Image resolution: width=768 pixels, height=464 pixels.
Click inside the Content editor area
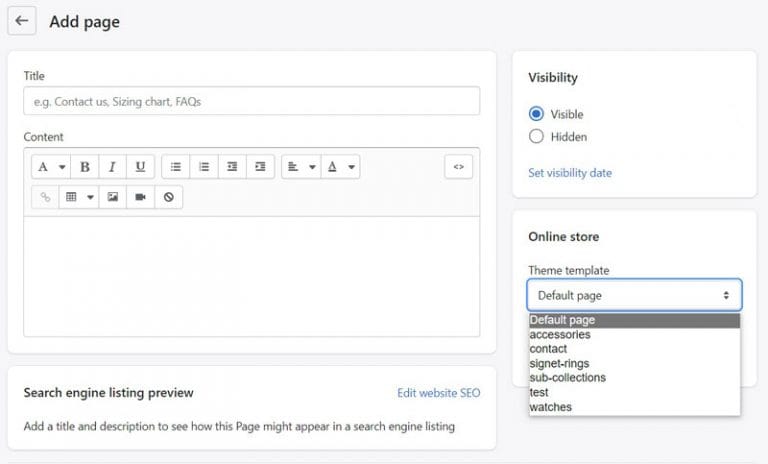pyautogui.click(x=252, y=276)
